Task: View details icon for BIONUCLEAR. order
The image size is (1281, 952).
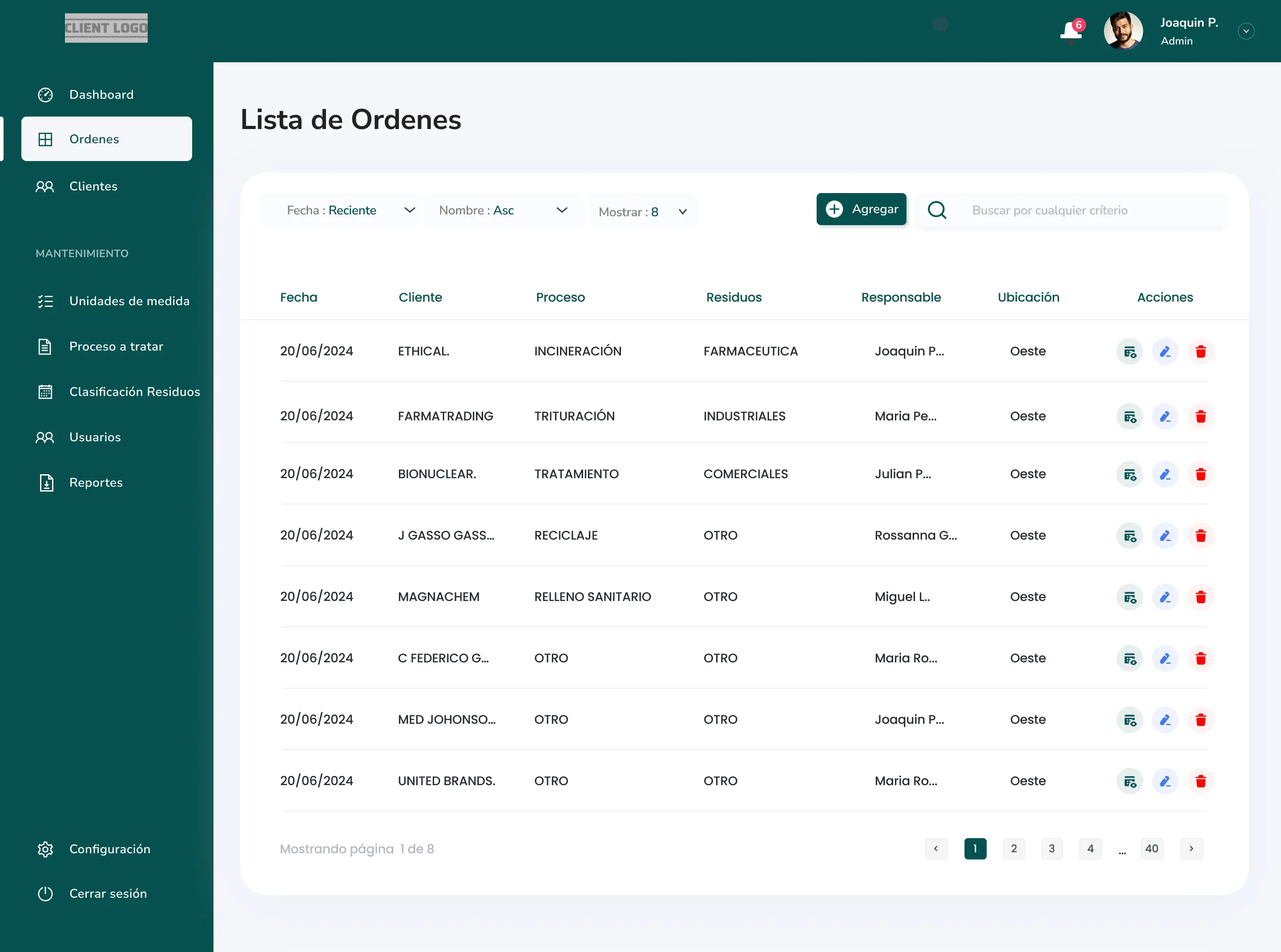Action: tap(1129, 474)
